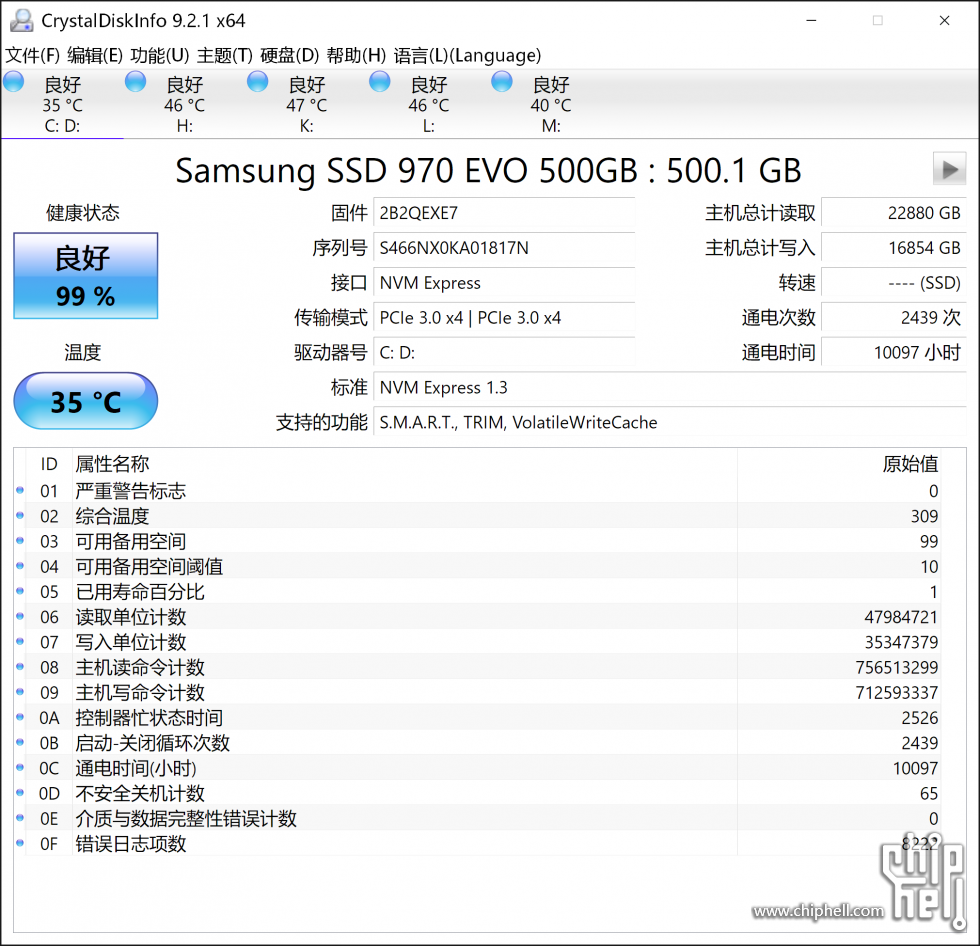Click the 支持的功能 field with S.M.A.R.T., TRIM

[x=670, y=422]
